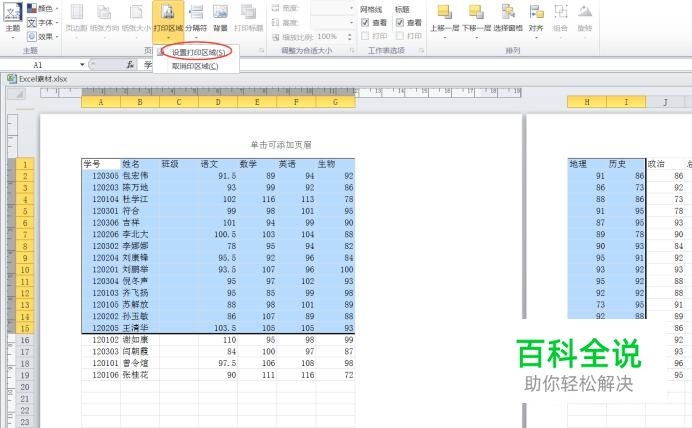Open the 字体 theme fonts menu
The image size is (692, 428).
click(43, 22)
